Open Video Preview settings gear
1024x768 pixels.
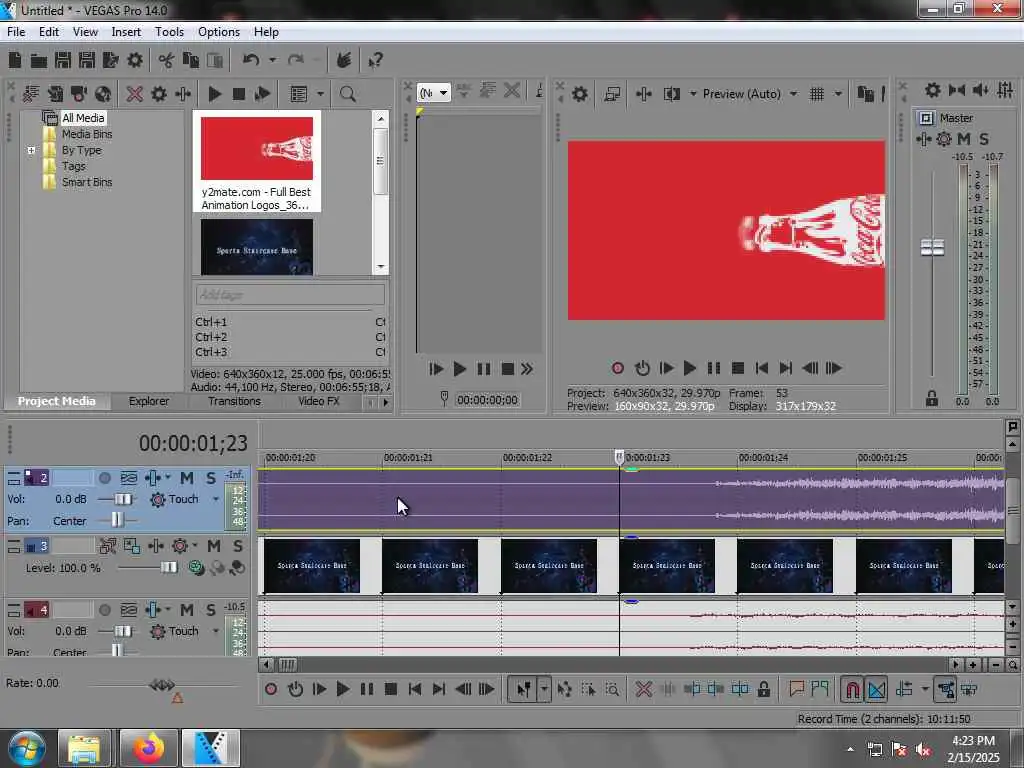point(579,94)
